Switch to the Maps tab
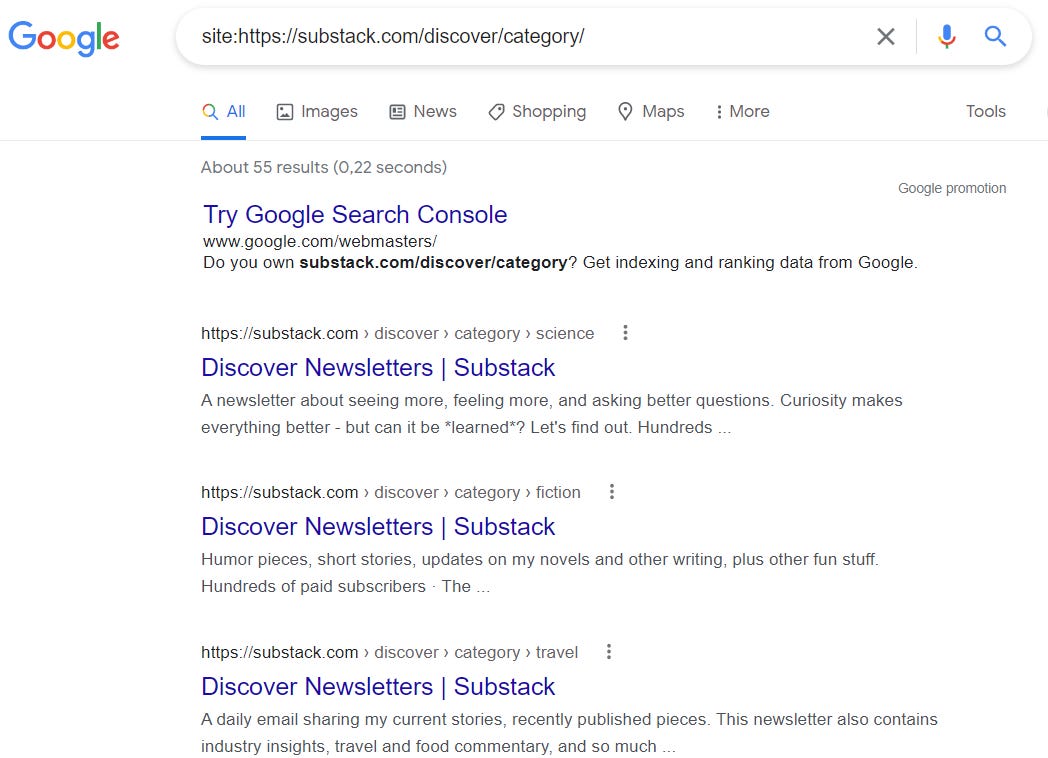The width and height of the screenshot is (1048, 758). pos(651,111)
